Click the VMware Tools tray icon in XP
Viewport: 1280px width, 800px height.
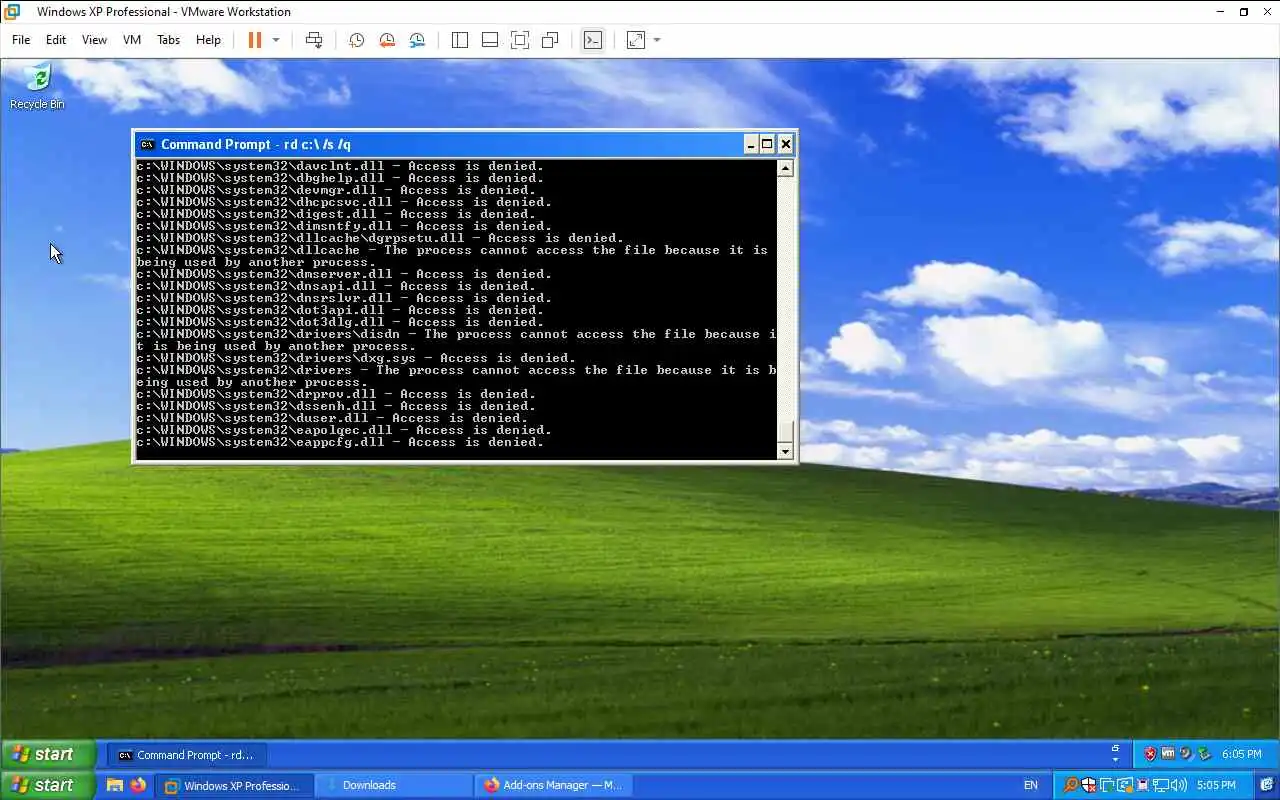(x=1168, y=754)
